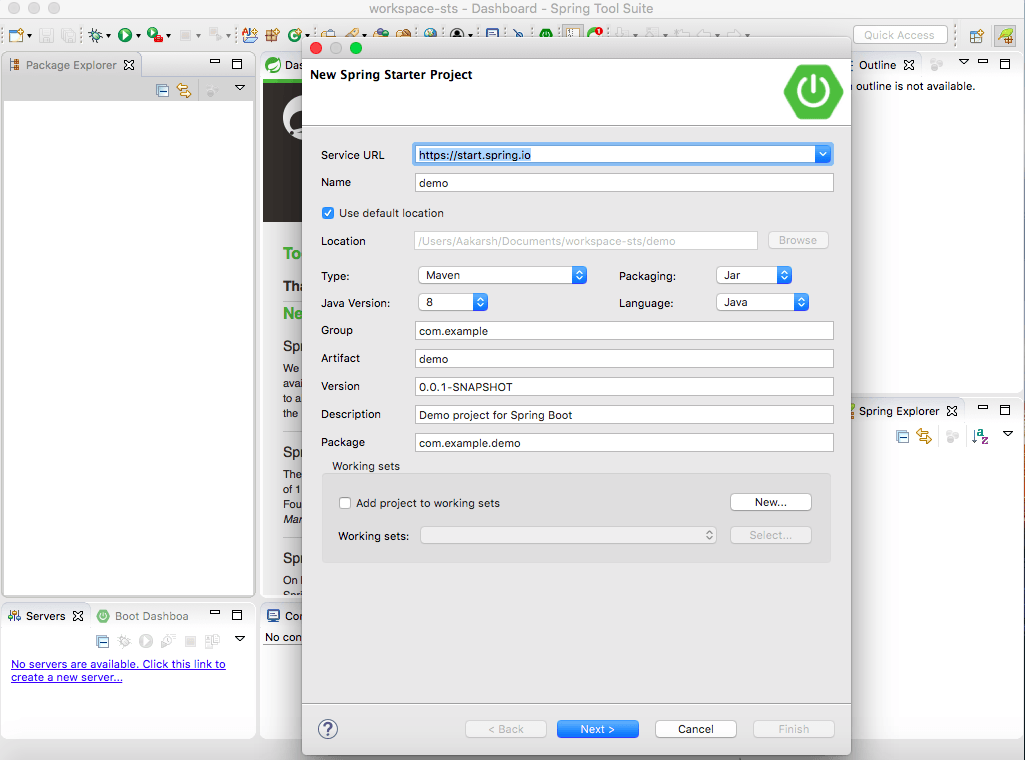The width and height of the screenshot is (1025, 760).
Task: Click the Debug bug icon in main toolbar
Action: tap(96, 35)
